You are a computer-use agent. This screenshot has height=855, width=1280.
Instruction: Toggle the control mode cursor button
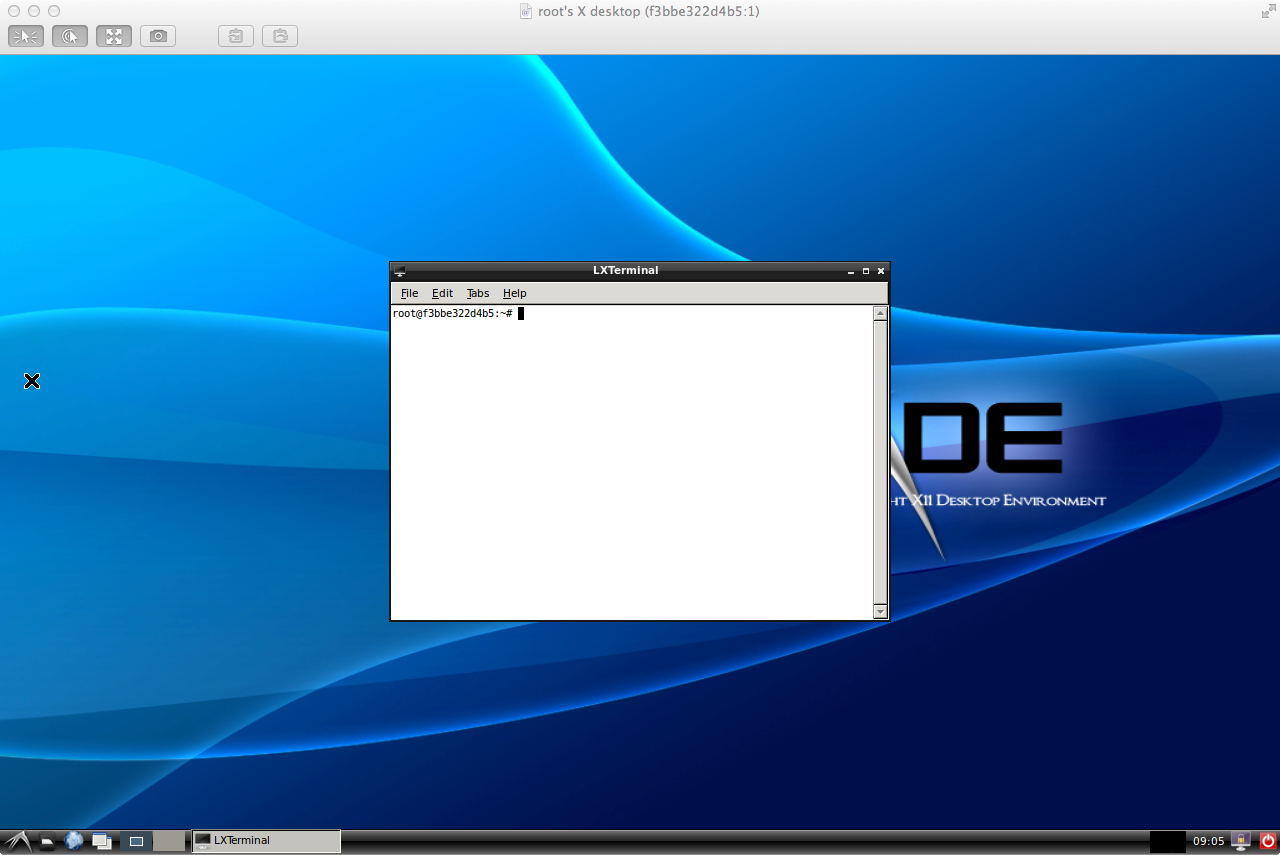pos(26,36)
